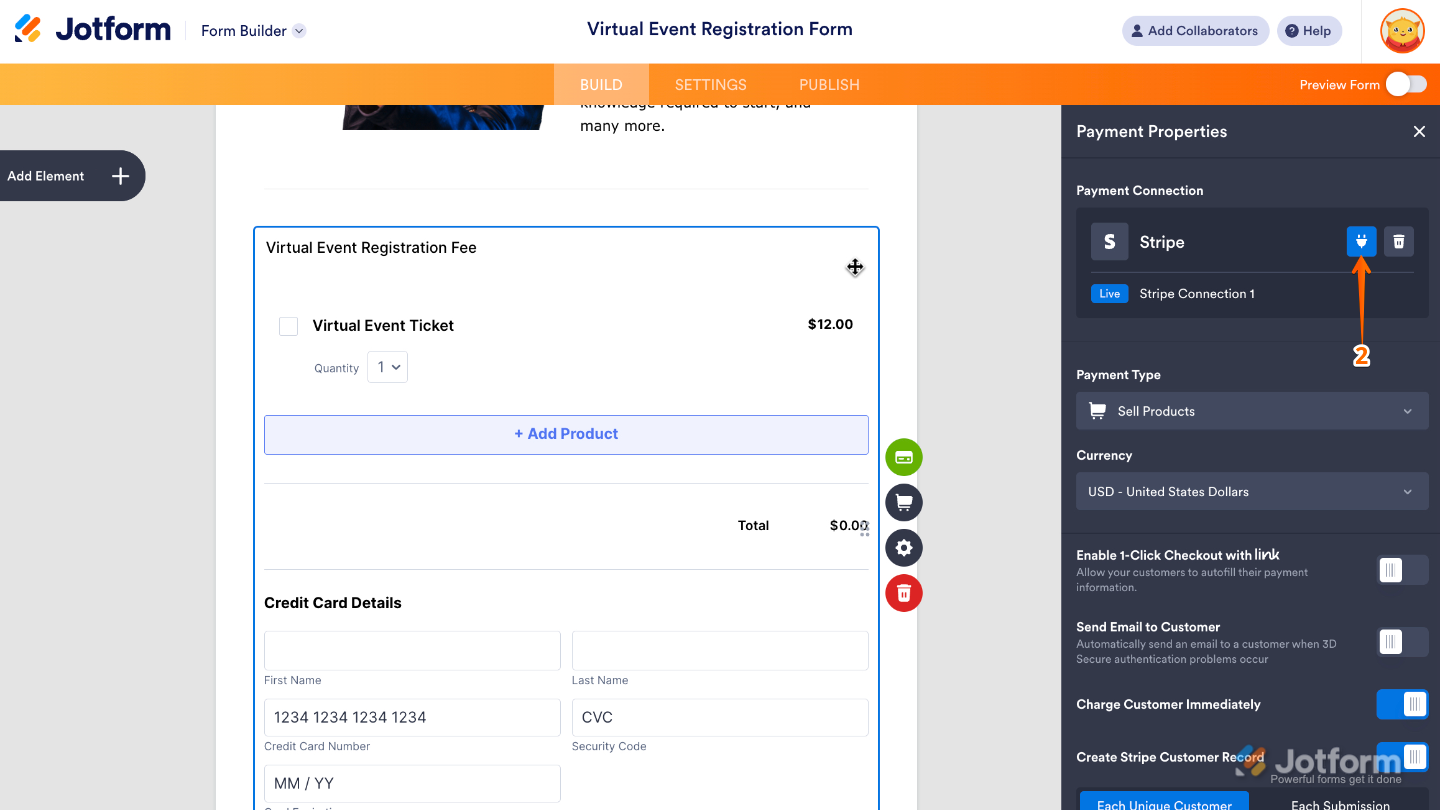This screenshot has height=810, width=1440.
Task: Open the Currency USD dropdown
Action: click(1252, 492)
